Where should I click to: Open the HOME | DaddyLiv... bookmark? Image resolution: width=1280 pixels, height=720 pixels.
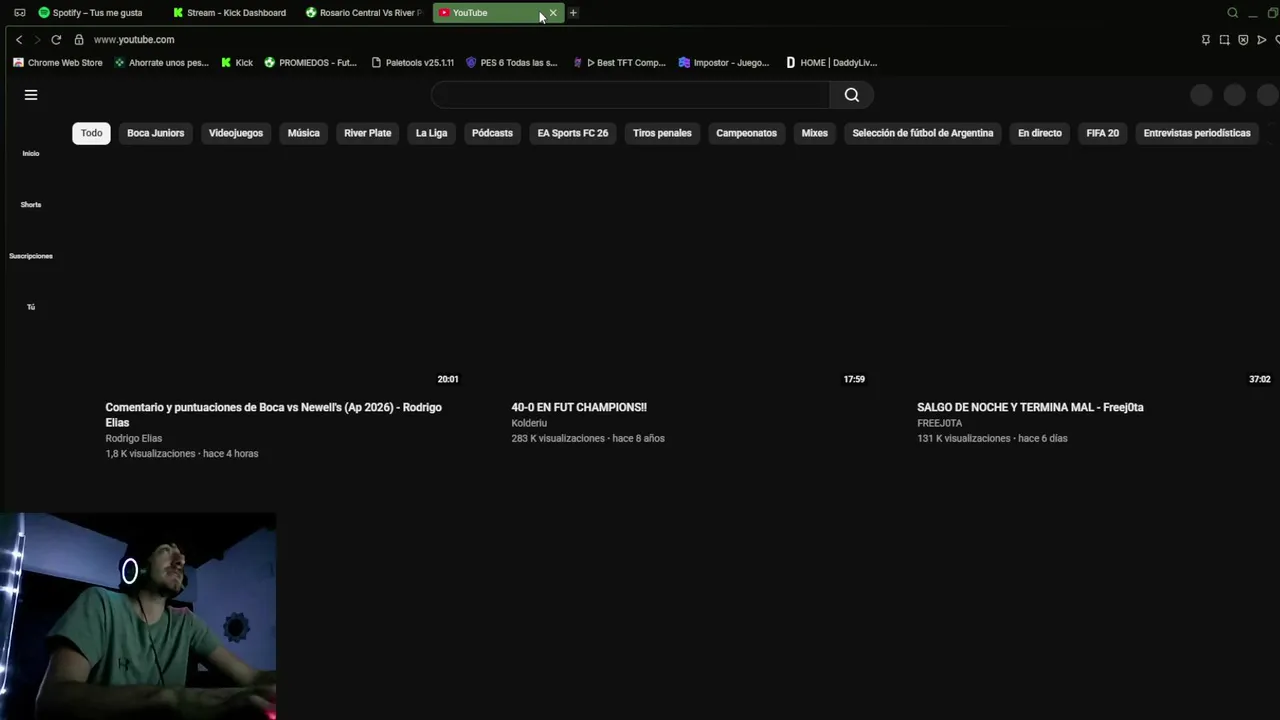[x=831, y=63]
